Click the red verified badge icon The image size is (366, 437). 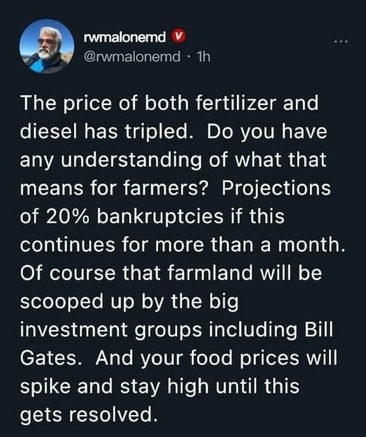click(176, 37)
